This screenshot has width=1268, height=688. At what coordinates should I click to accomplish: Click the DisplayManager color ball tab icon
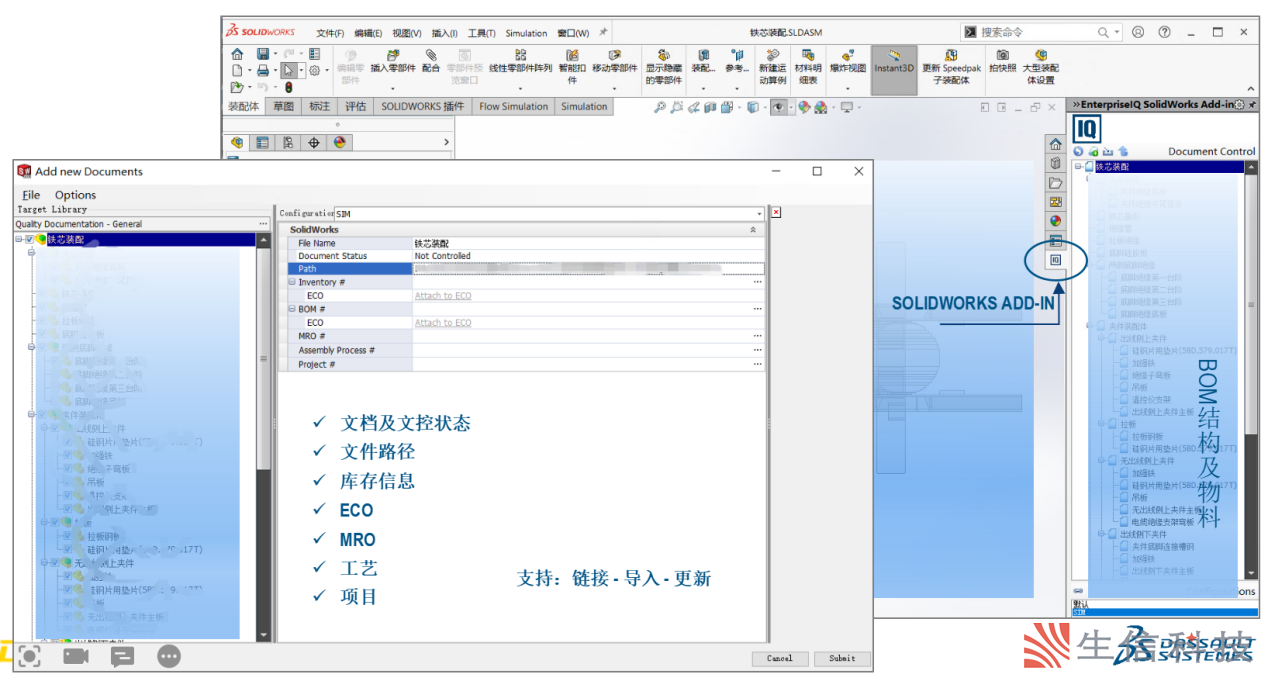point(339,142)
